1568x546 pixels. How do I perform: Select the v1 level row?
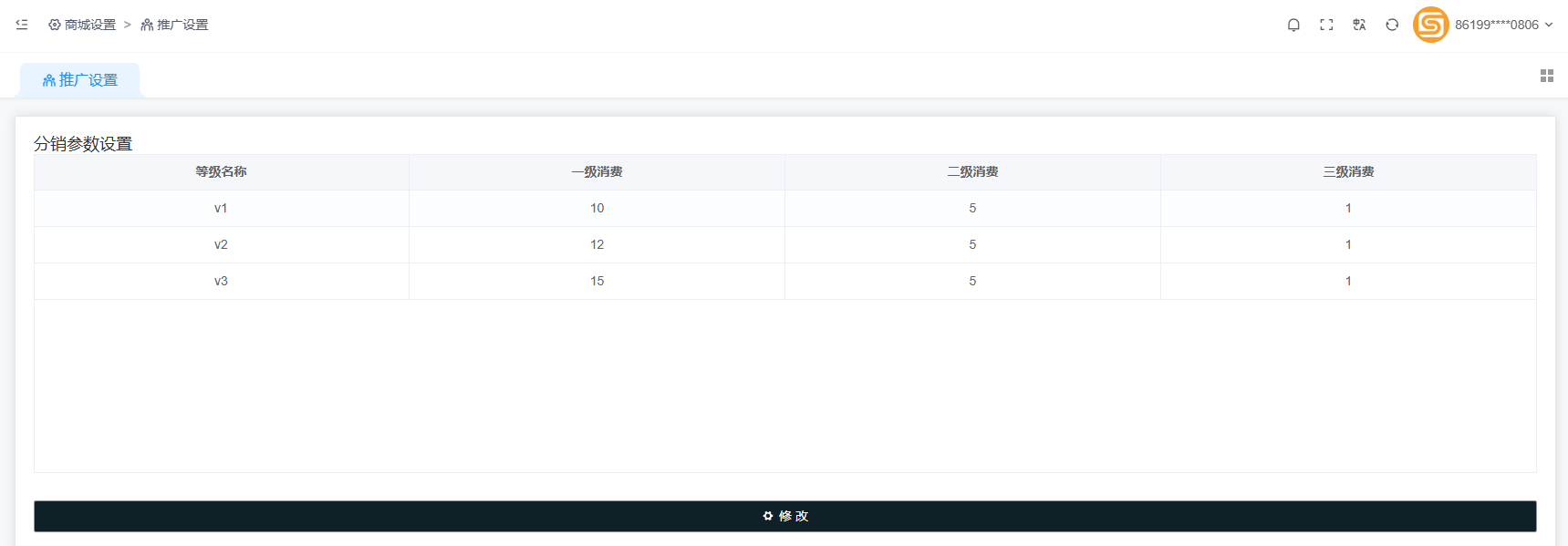pyautogui.click(x=221, y=208)
